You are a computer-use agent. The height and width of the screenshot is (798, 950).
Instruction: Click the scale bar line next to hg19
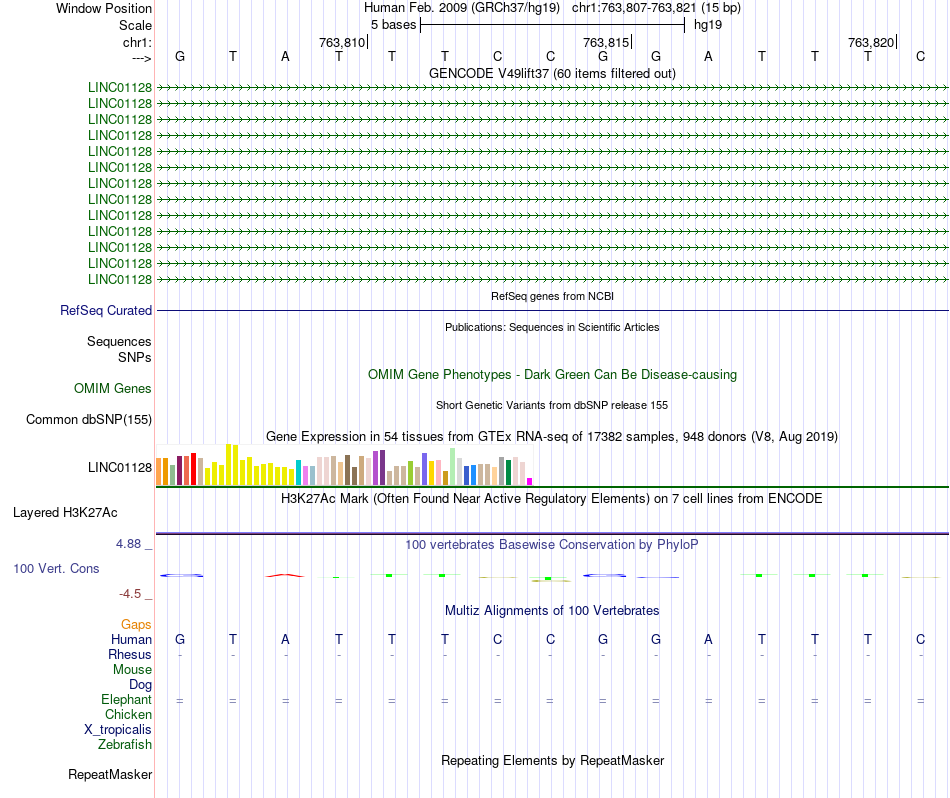coord(552,25)
